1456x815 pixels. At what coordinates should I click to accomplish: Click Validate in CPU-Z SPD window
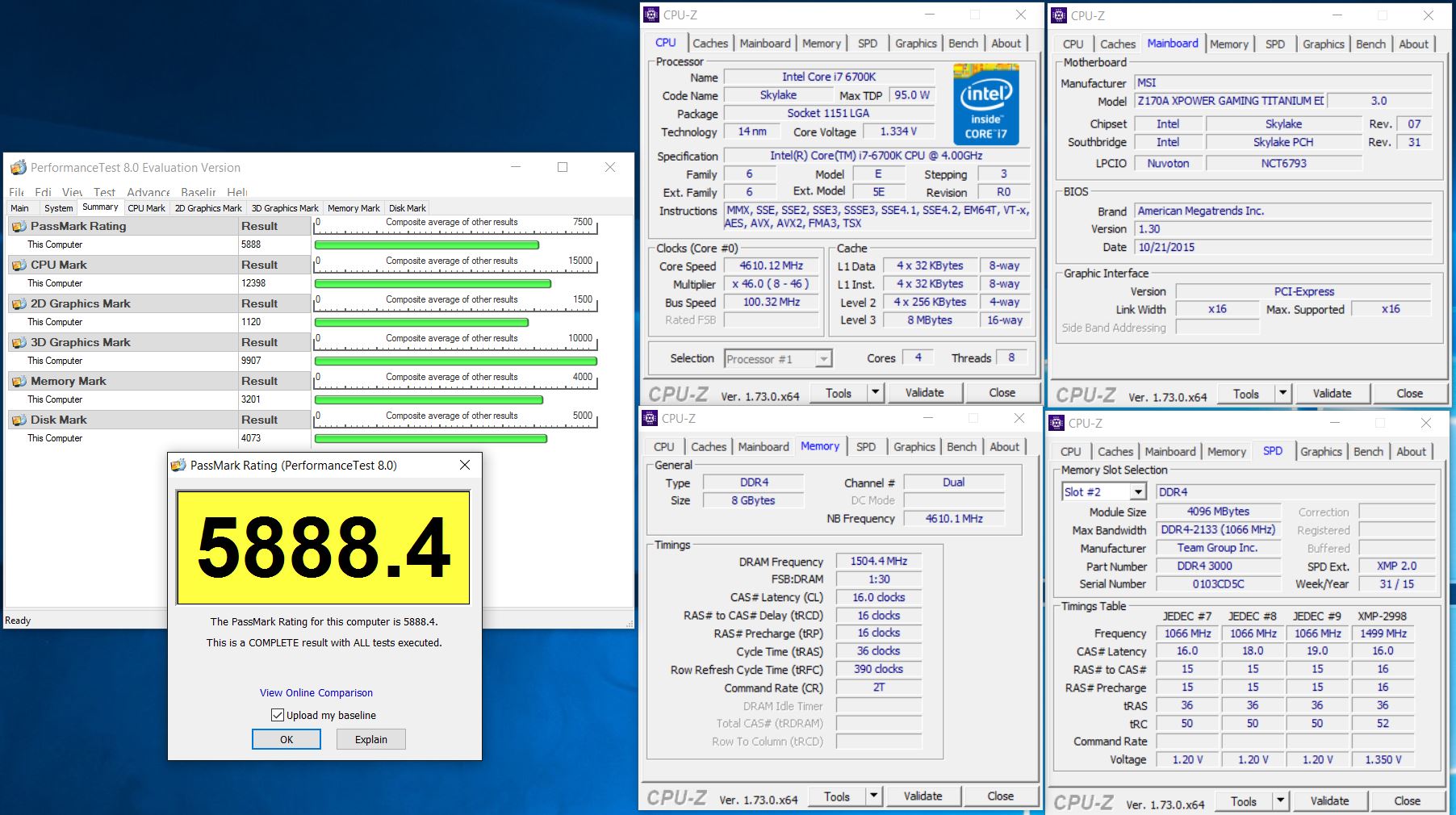(1329, 800)
